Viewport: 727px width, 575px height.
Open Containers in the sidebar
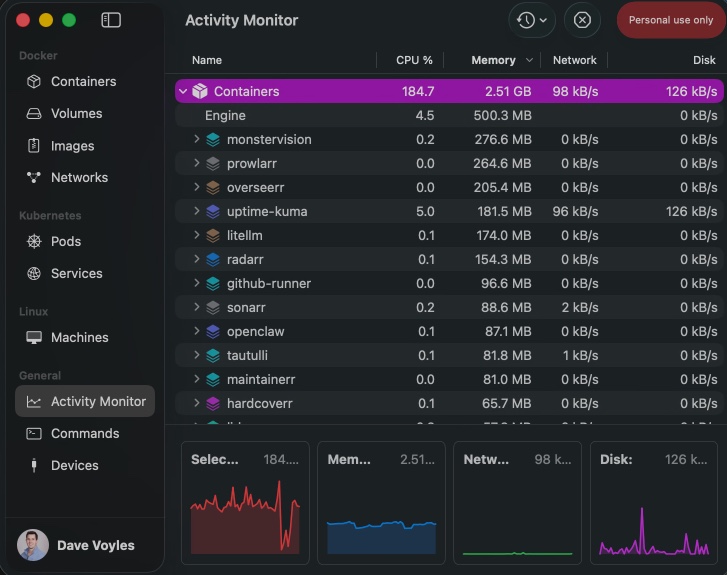pyautogui.click(x=85, y=82)
